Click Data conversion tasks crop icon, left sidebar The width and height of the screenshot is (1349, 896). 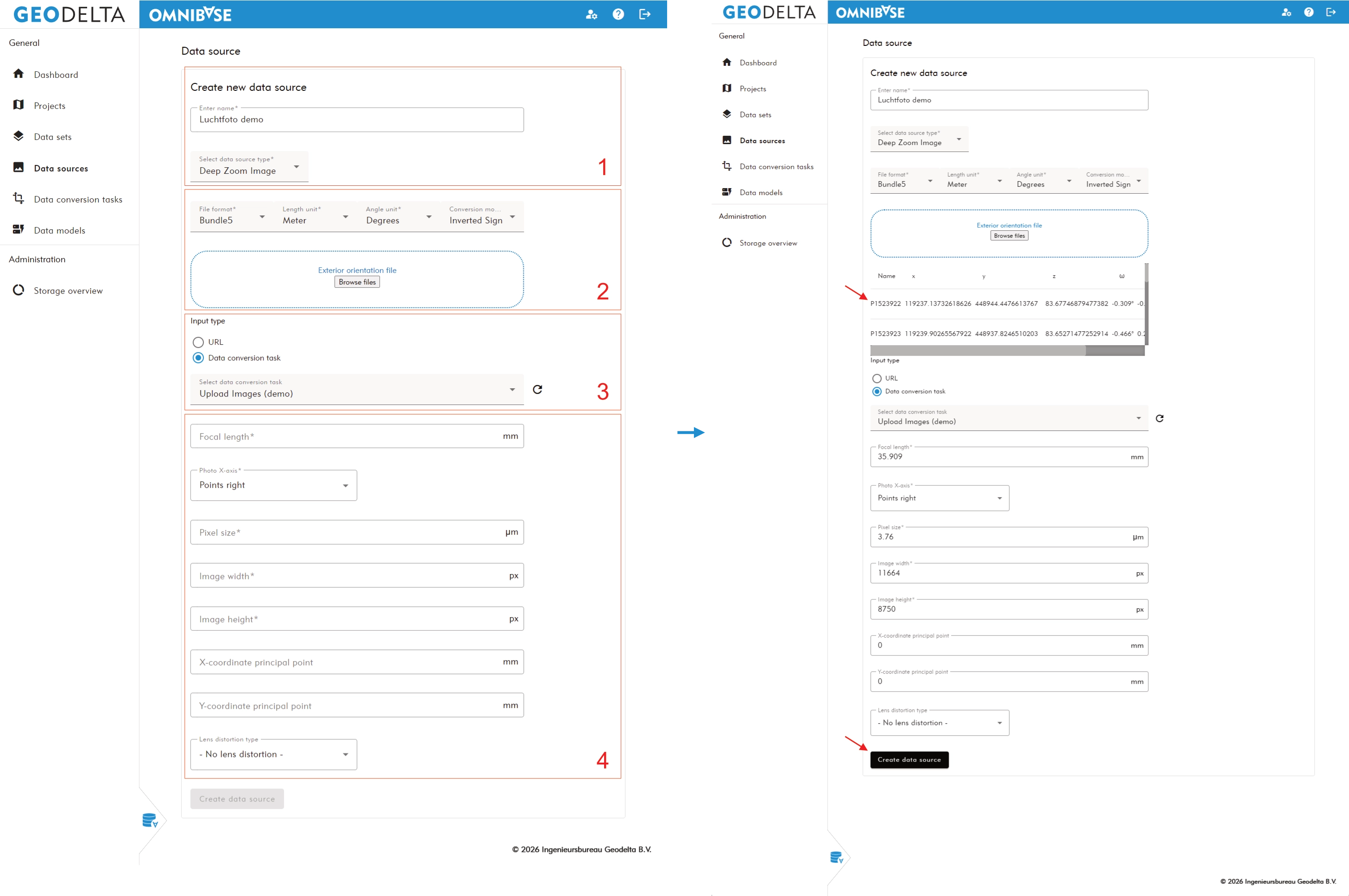(x=19, y=199)
